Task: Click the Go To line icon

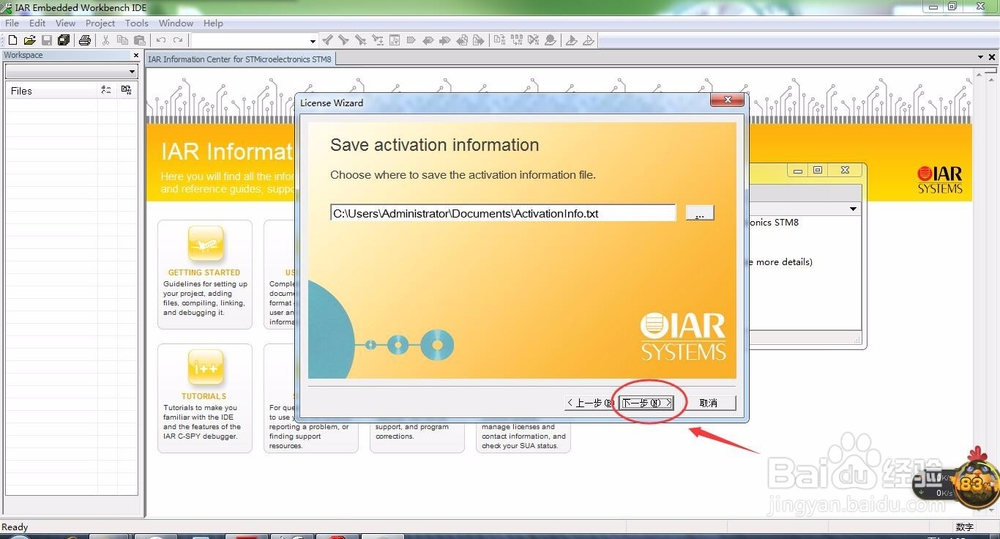Action: (x=395, y=40)
